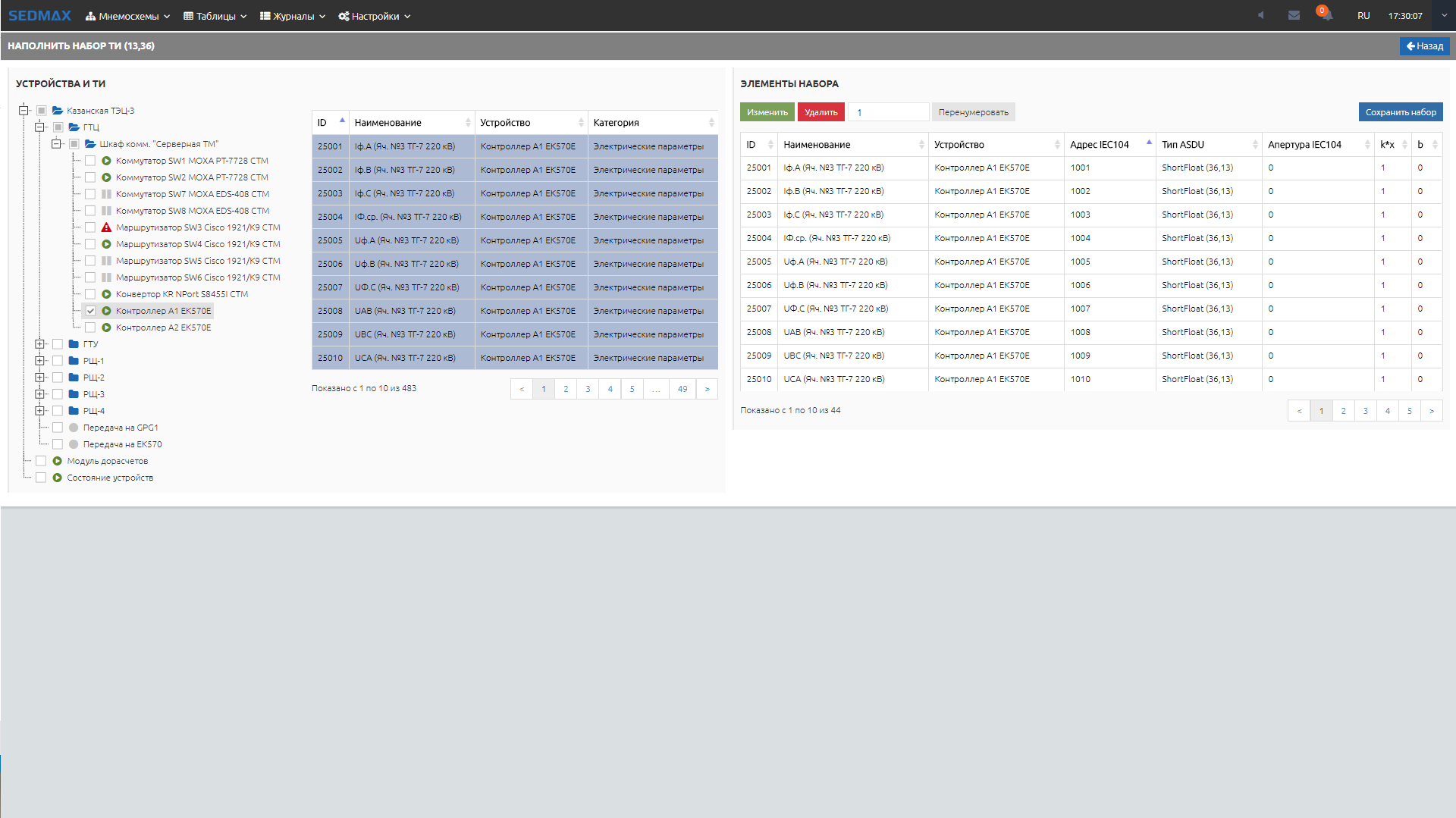Collapse the Казанская ТЭЦ-3 tree node
1456x818 pixels.
coord(24,111)
